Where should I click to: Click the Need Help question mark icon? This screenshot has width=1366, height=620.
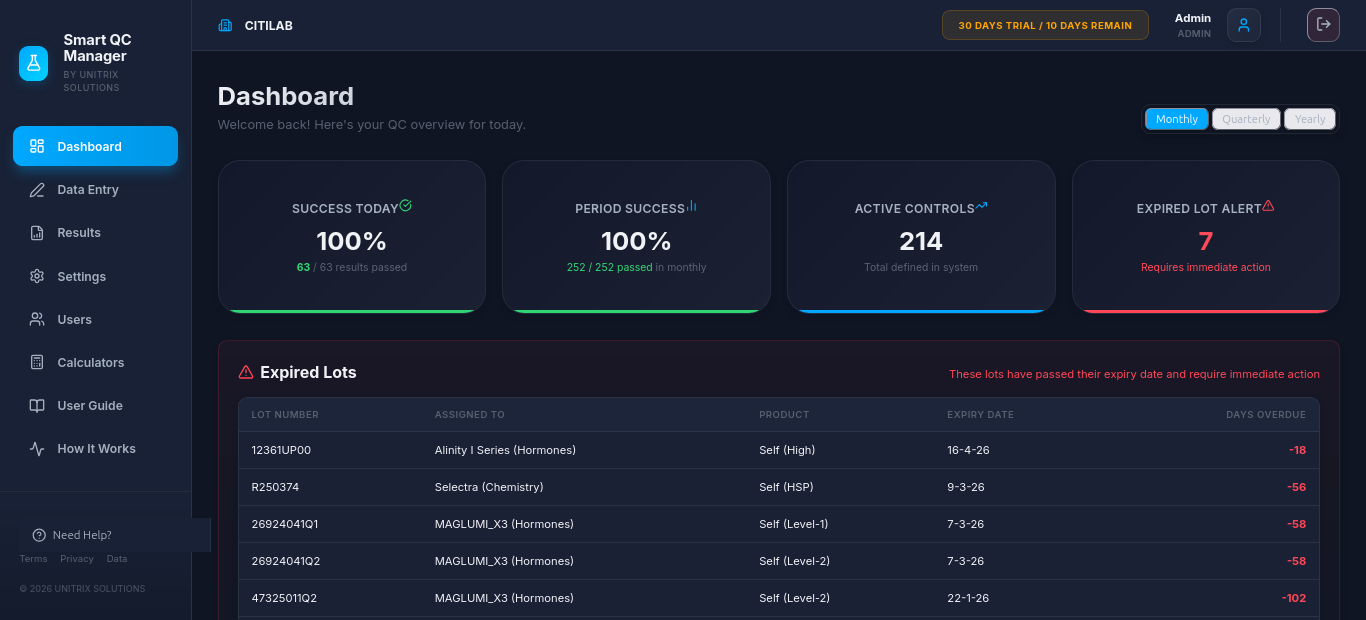coord(39,535)
